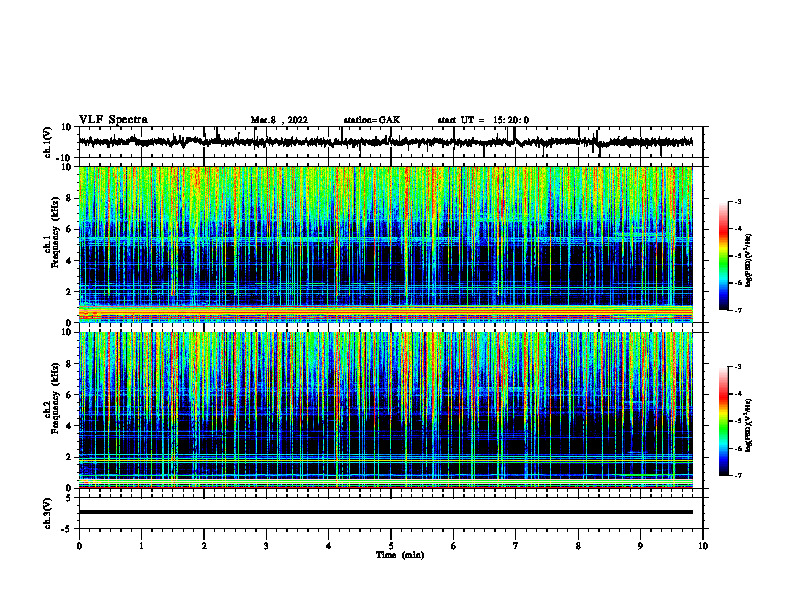Click the "Time (min)" axis label

pos(400,555)
